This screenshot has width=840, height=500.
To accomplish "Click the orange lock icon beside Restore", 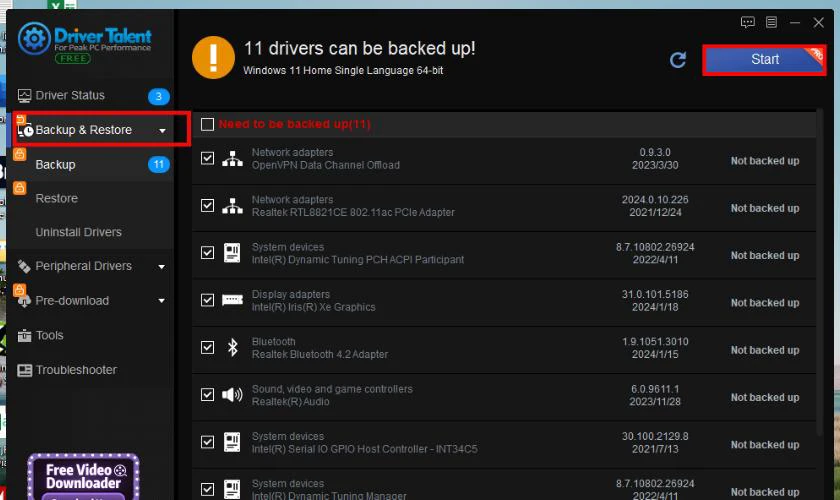I will [x=20, y=188].
